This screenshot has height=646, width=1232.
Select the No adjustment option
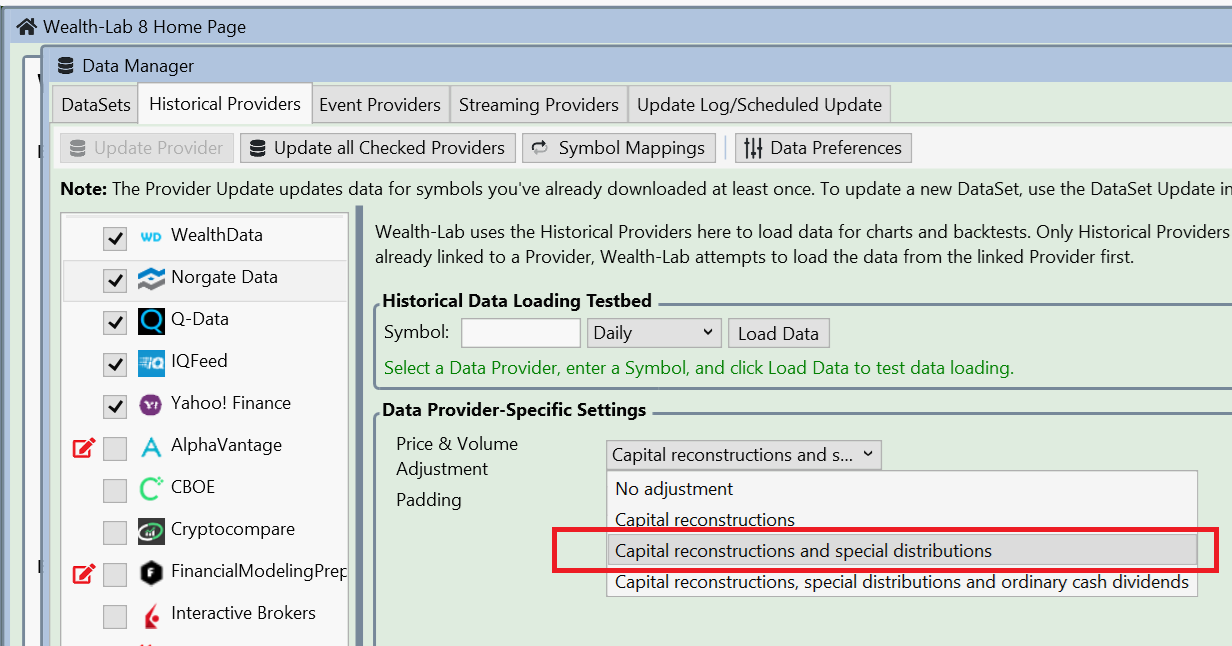674,489
